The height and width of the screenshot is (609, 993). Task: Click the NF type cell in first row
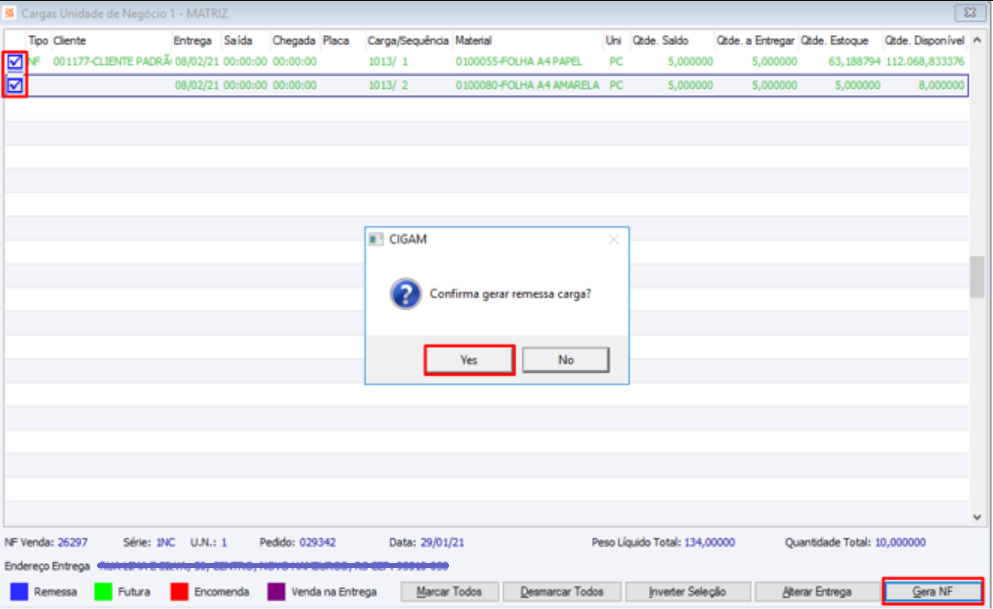click(34, 61)
